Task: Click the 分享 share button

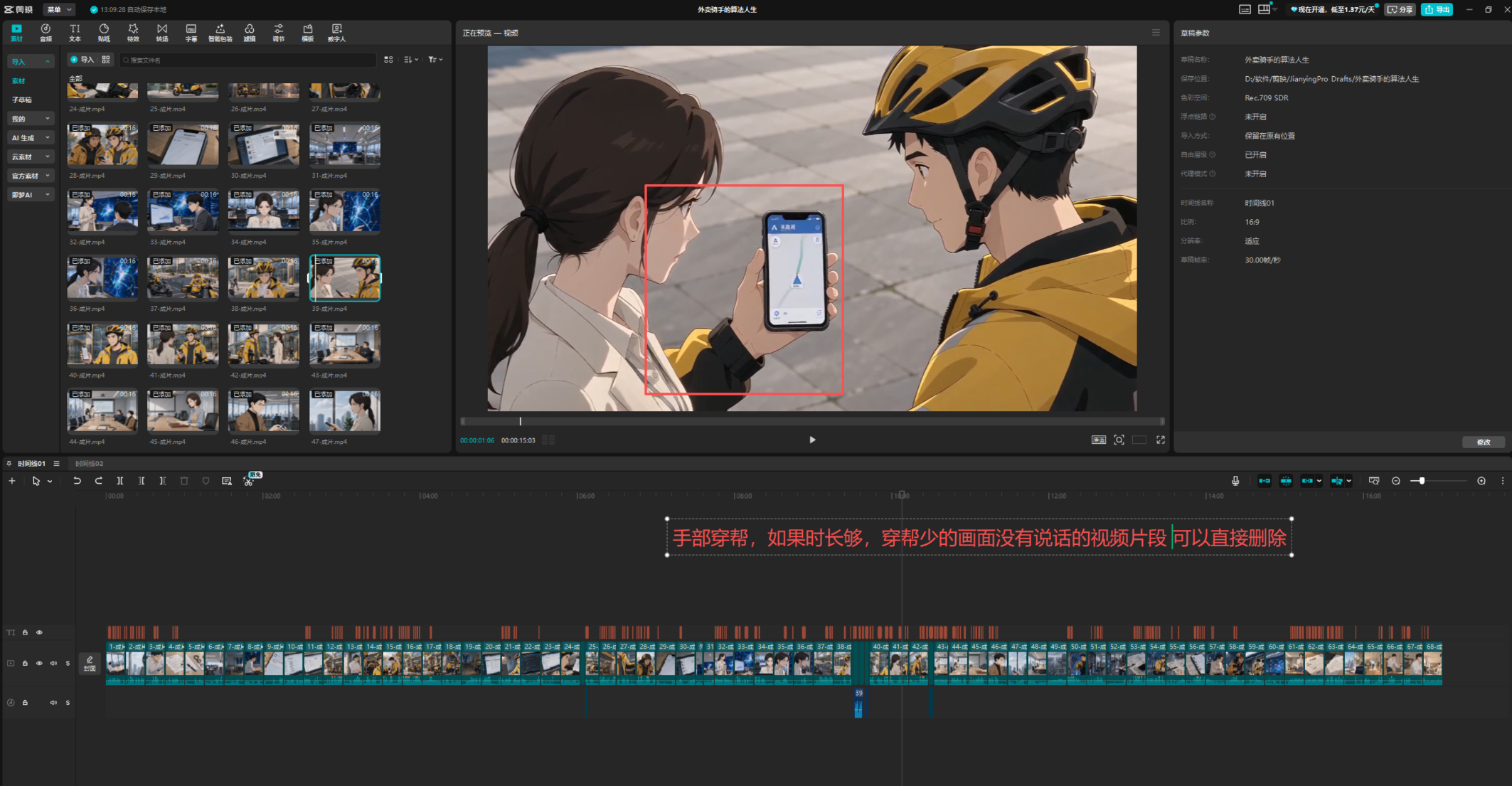Action: coord(1400,9)
